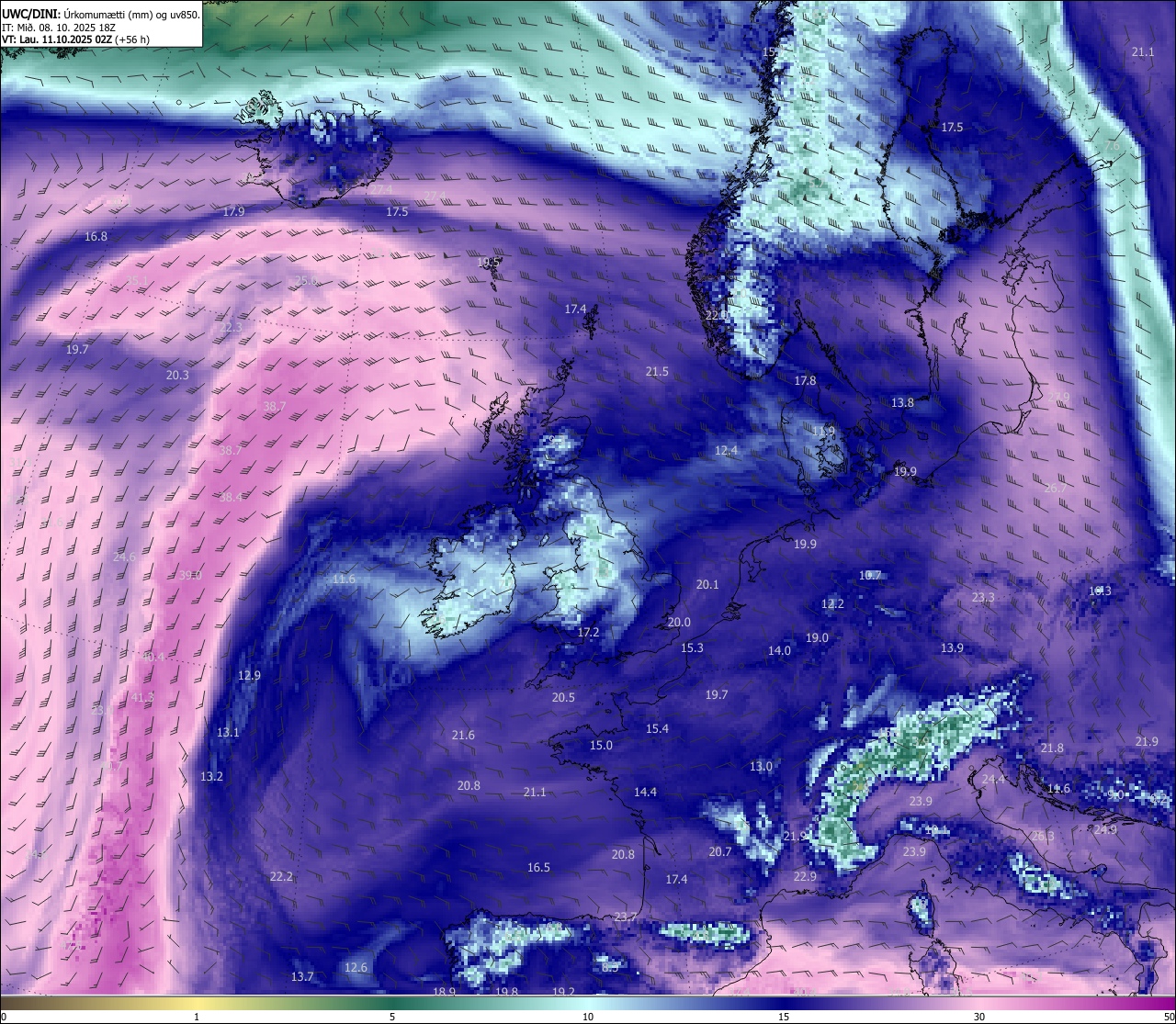Click the 14.0 map value

point(779,650)
